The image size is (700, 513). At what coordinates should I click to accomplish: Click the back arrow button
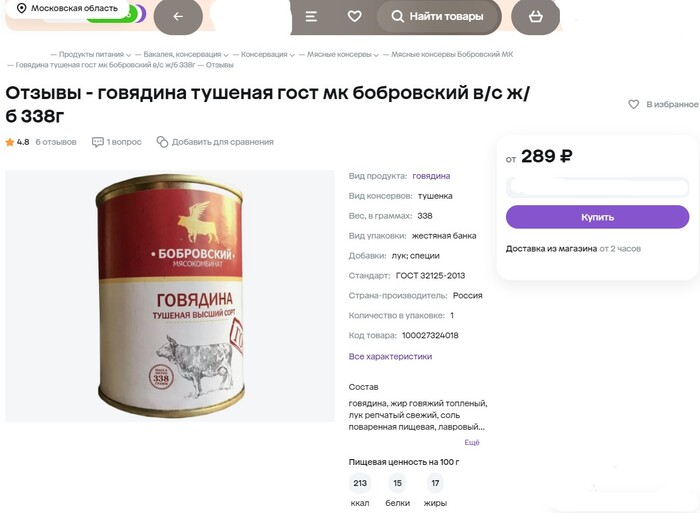click(x=178, y=17)
